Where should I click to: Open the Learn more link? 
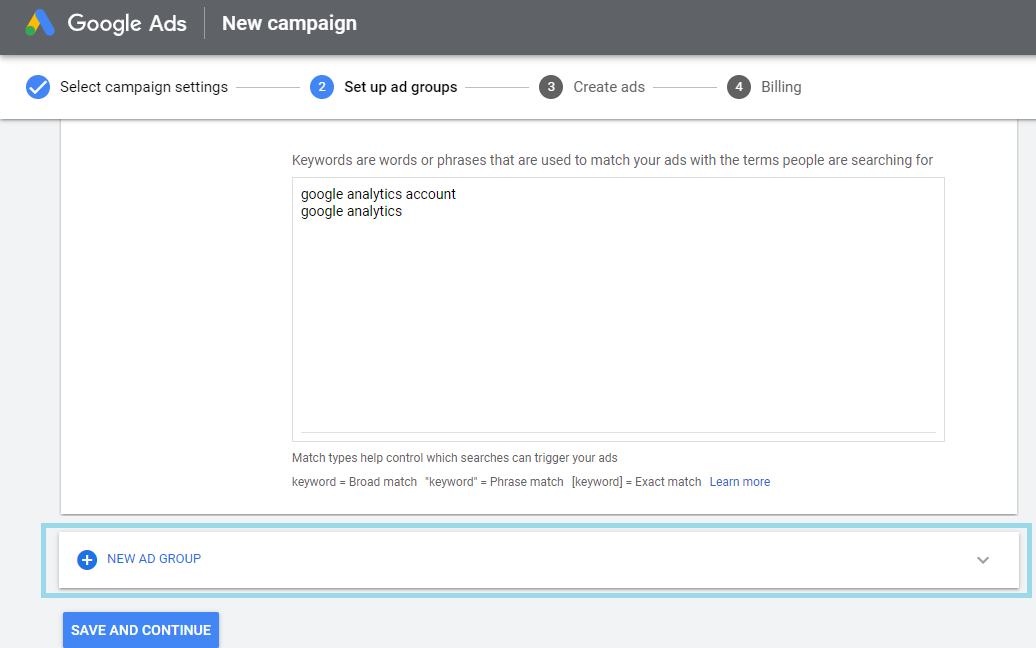(740, 482)
